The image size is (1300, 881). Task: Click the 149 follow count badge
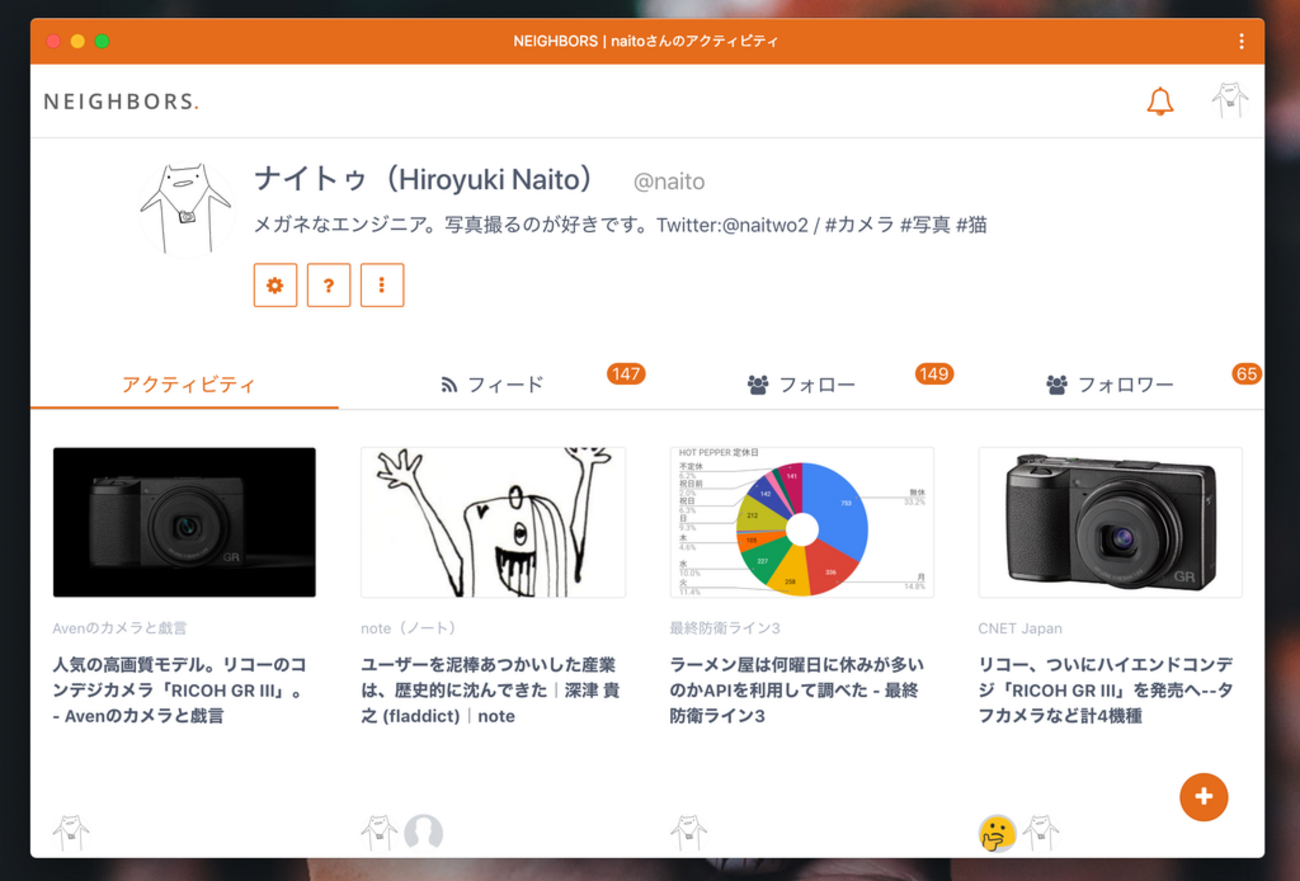point(934,374)
